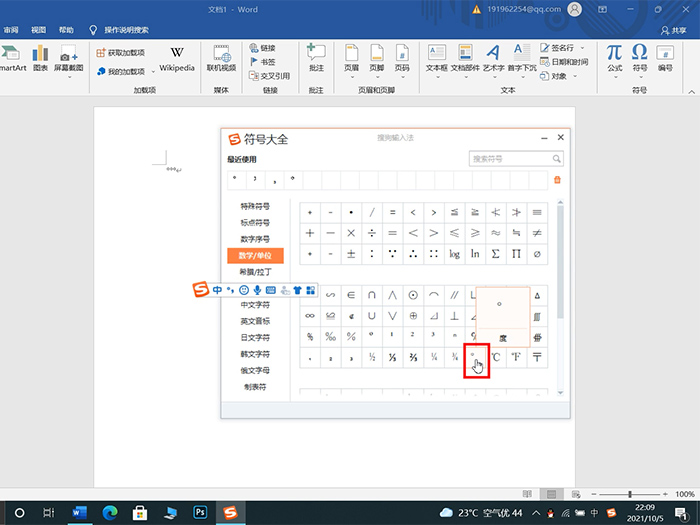700x525 pixels.
Task: Select the 希腊/拉丁 category
Action: (x=255, y=271)
